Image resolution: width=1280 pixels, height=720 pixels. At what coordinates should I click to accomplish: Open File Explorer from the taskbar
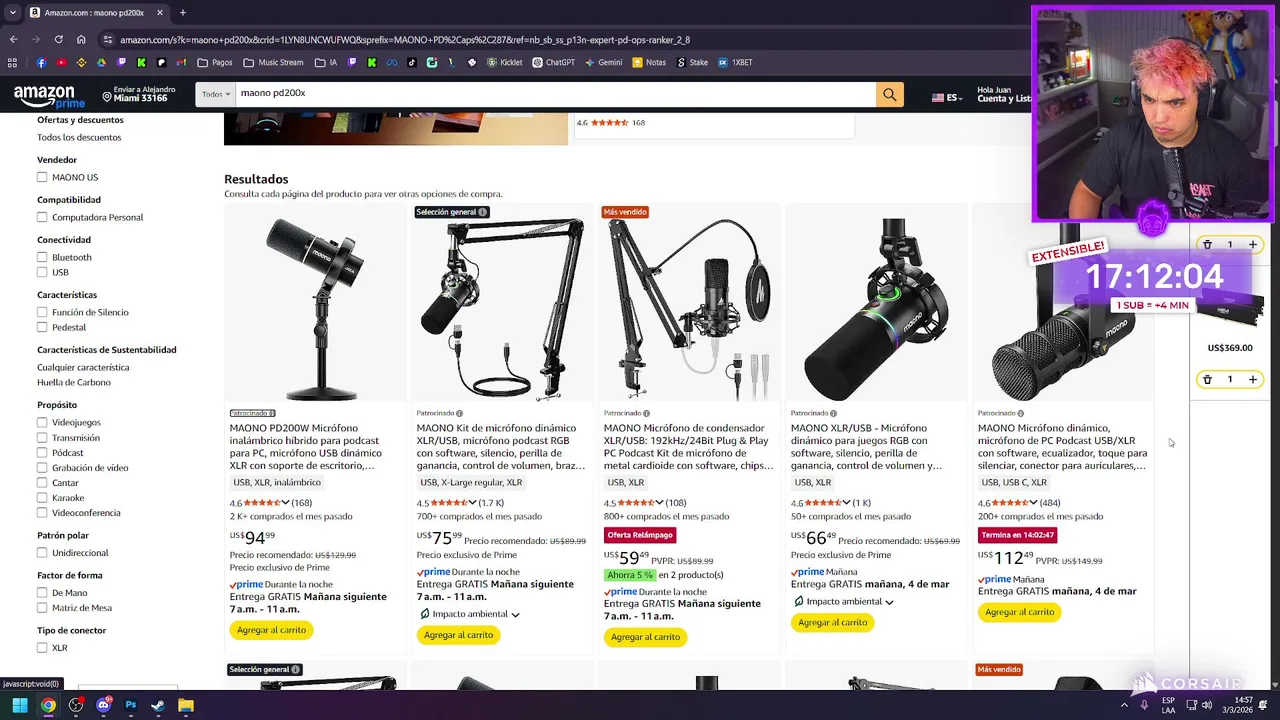point(186,705)
